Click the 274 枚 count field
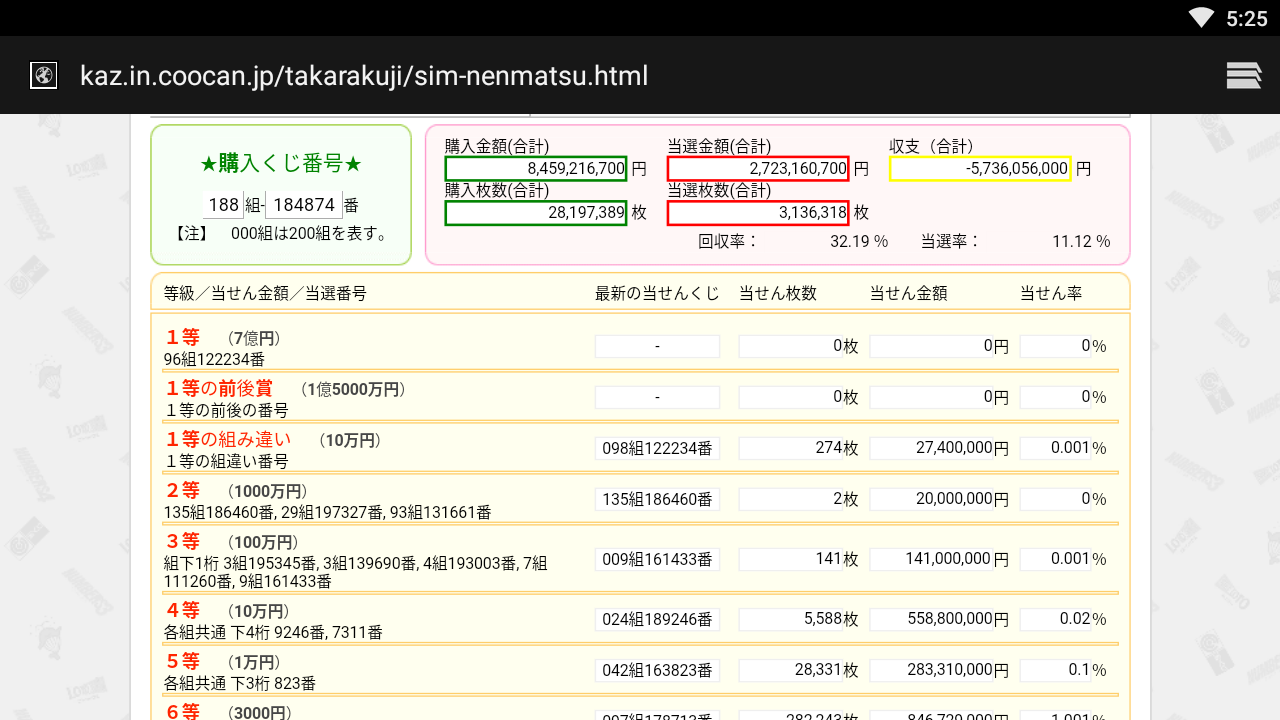 (792, 448)
